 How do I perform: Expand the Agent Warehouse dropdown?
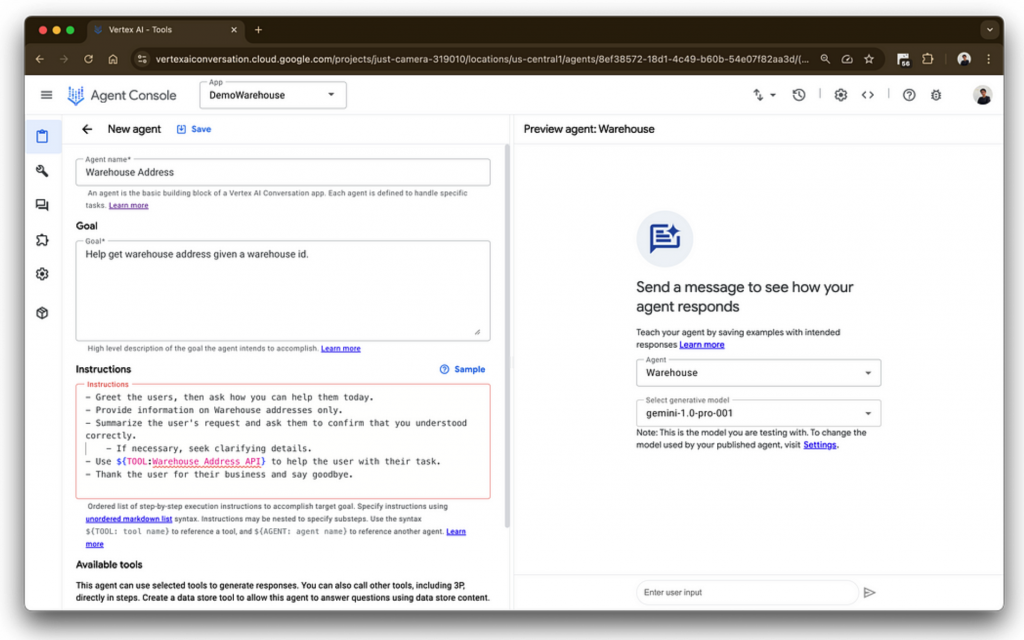[758, 373]
